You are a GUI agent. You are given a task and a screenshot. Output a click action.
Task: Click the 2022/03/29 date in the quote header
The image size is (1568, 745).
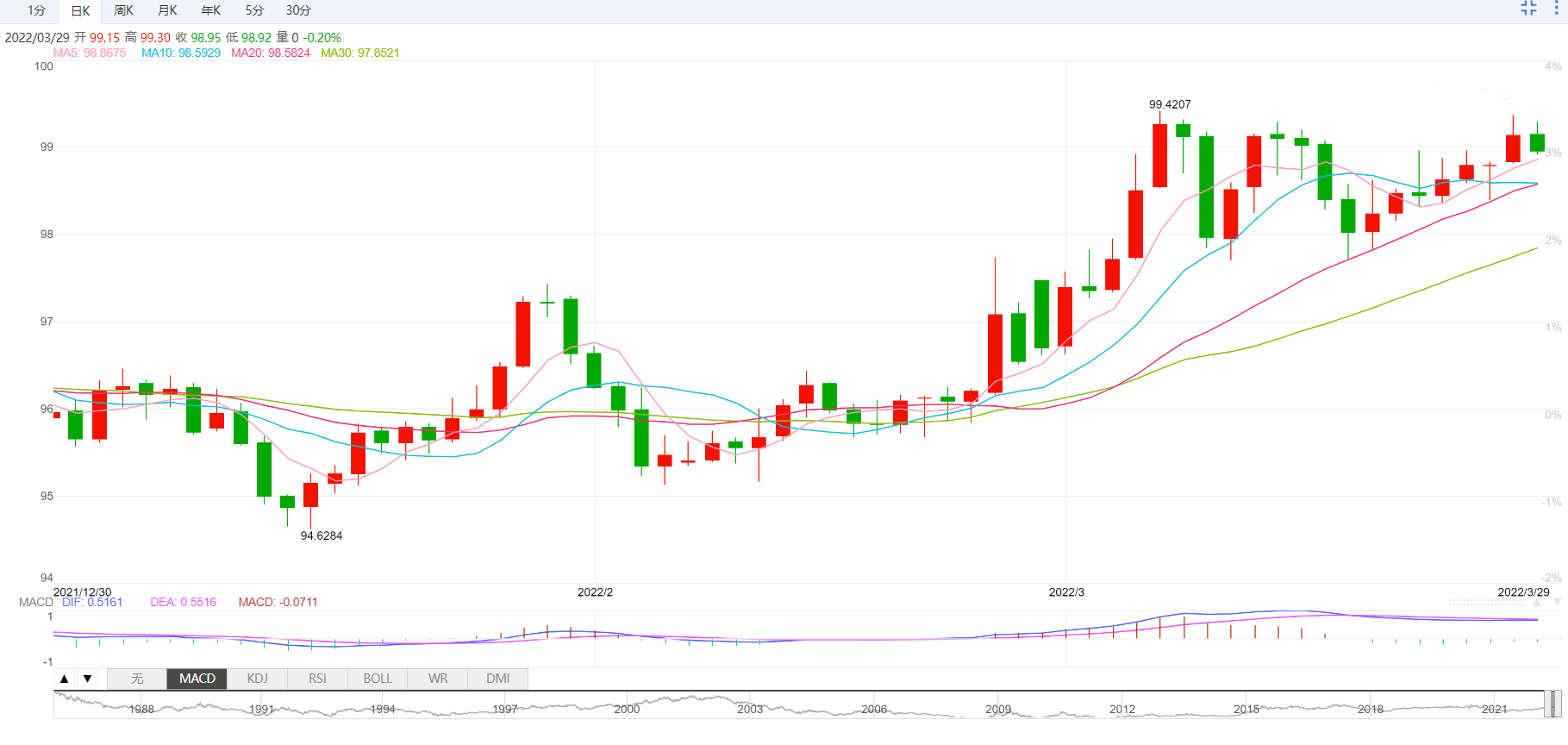tap(37, 38)
